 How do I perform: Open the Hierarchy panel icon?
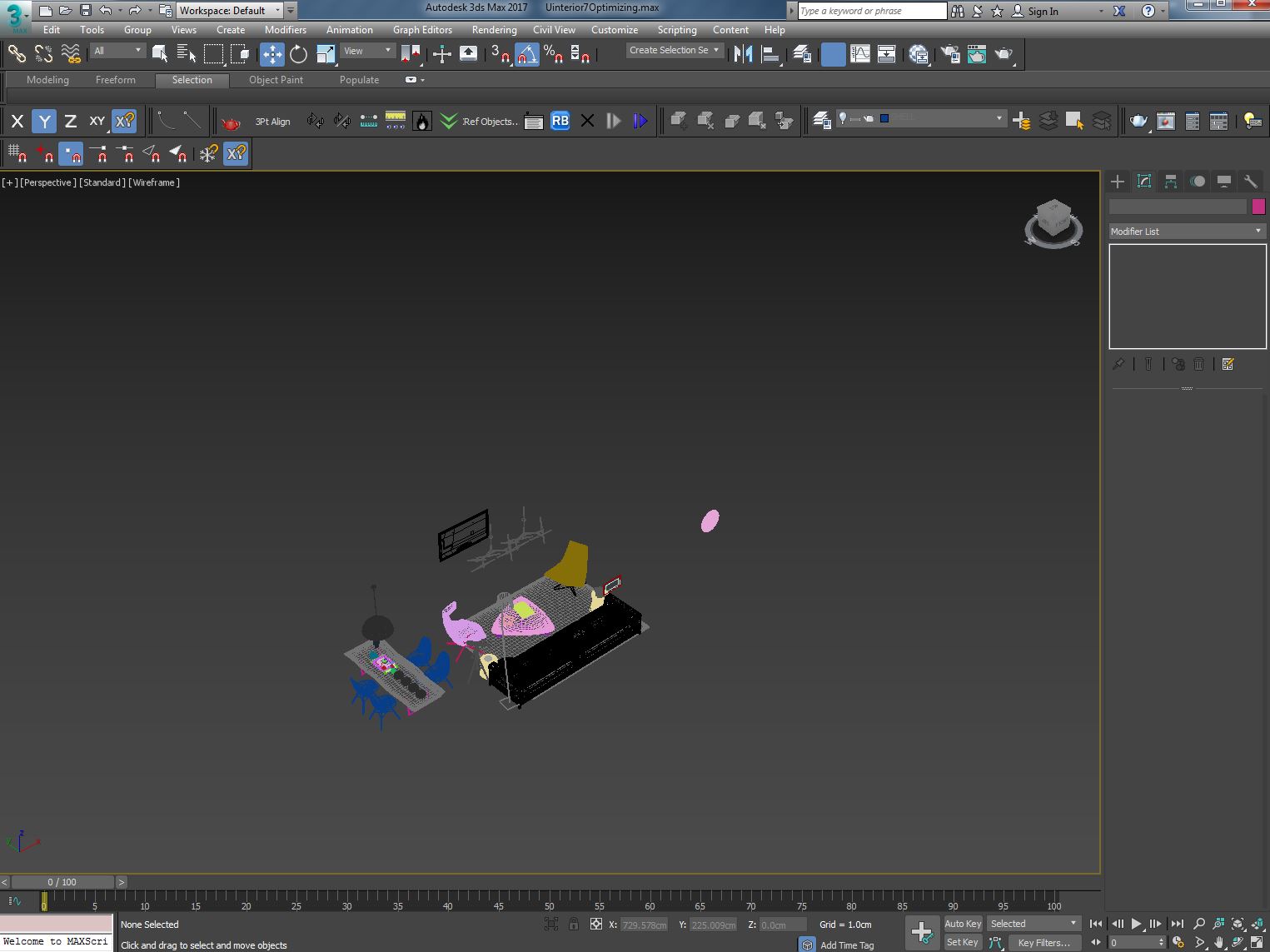(x=1171, y=182)
